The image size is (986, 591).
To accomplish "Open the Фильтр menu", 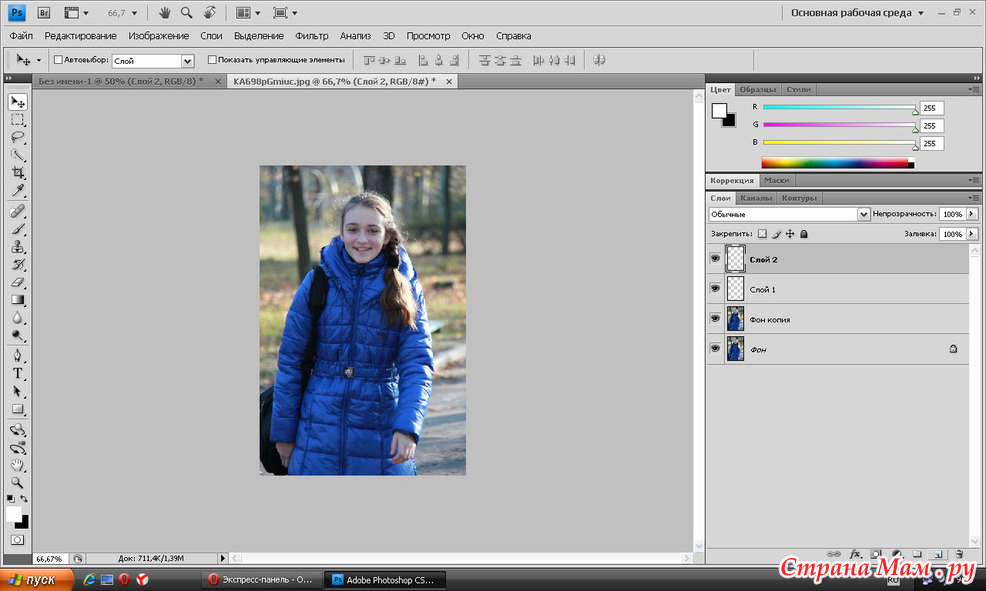I will coord(312,35).
